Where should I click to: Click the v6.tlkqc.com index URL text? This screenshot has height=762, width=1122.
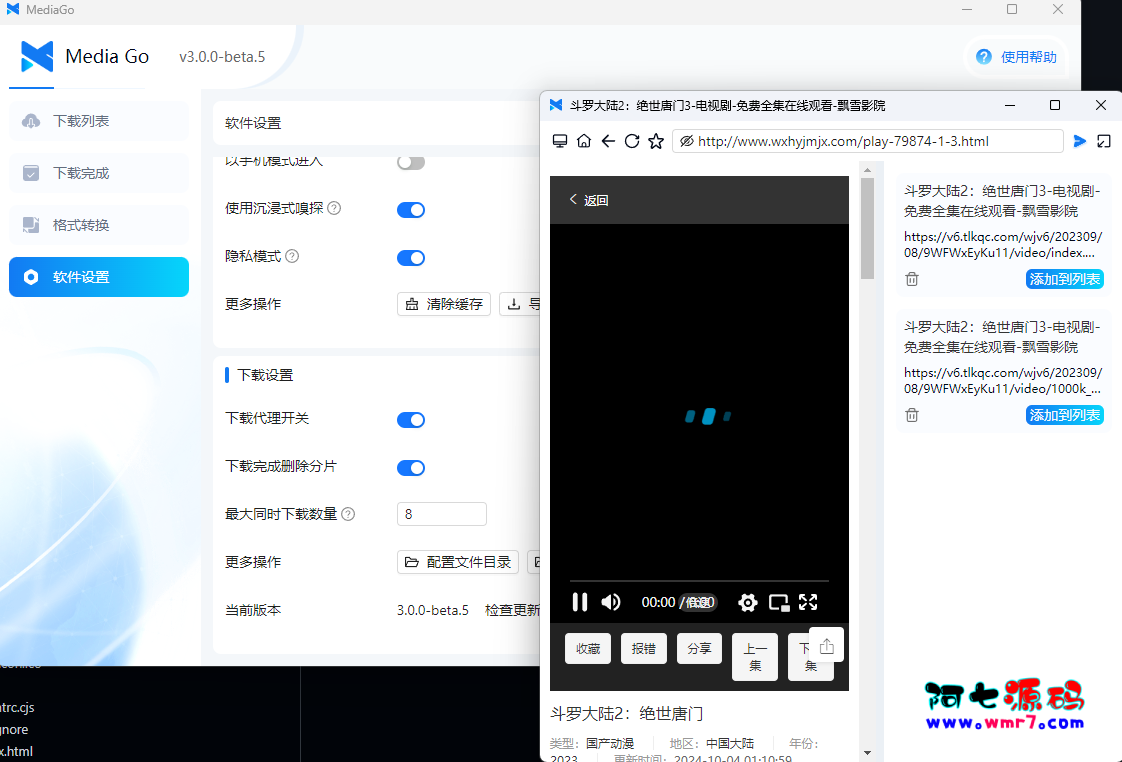[1002, 245]
